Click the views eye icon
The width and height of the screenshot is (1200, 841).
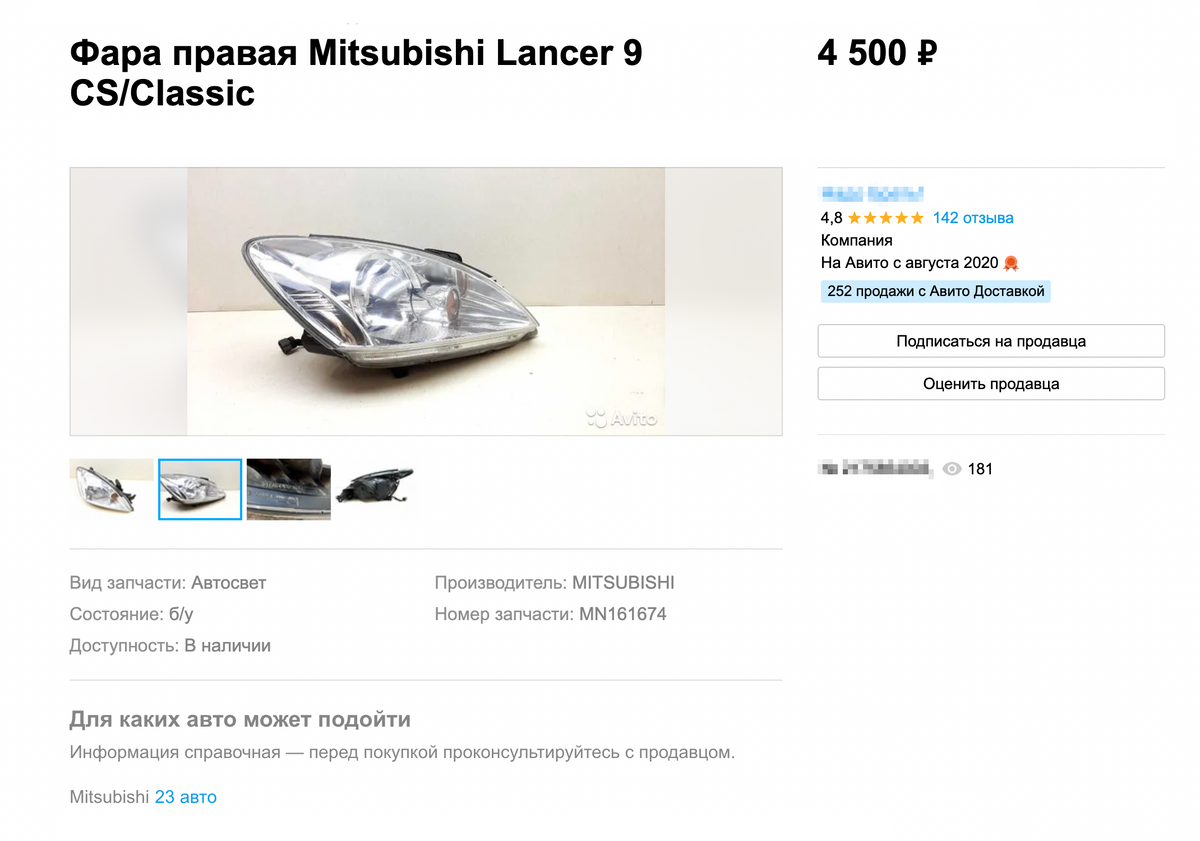point(952,469)
